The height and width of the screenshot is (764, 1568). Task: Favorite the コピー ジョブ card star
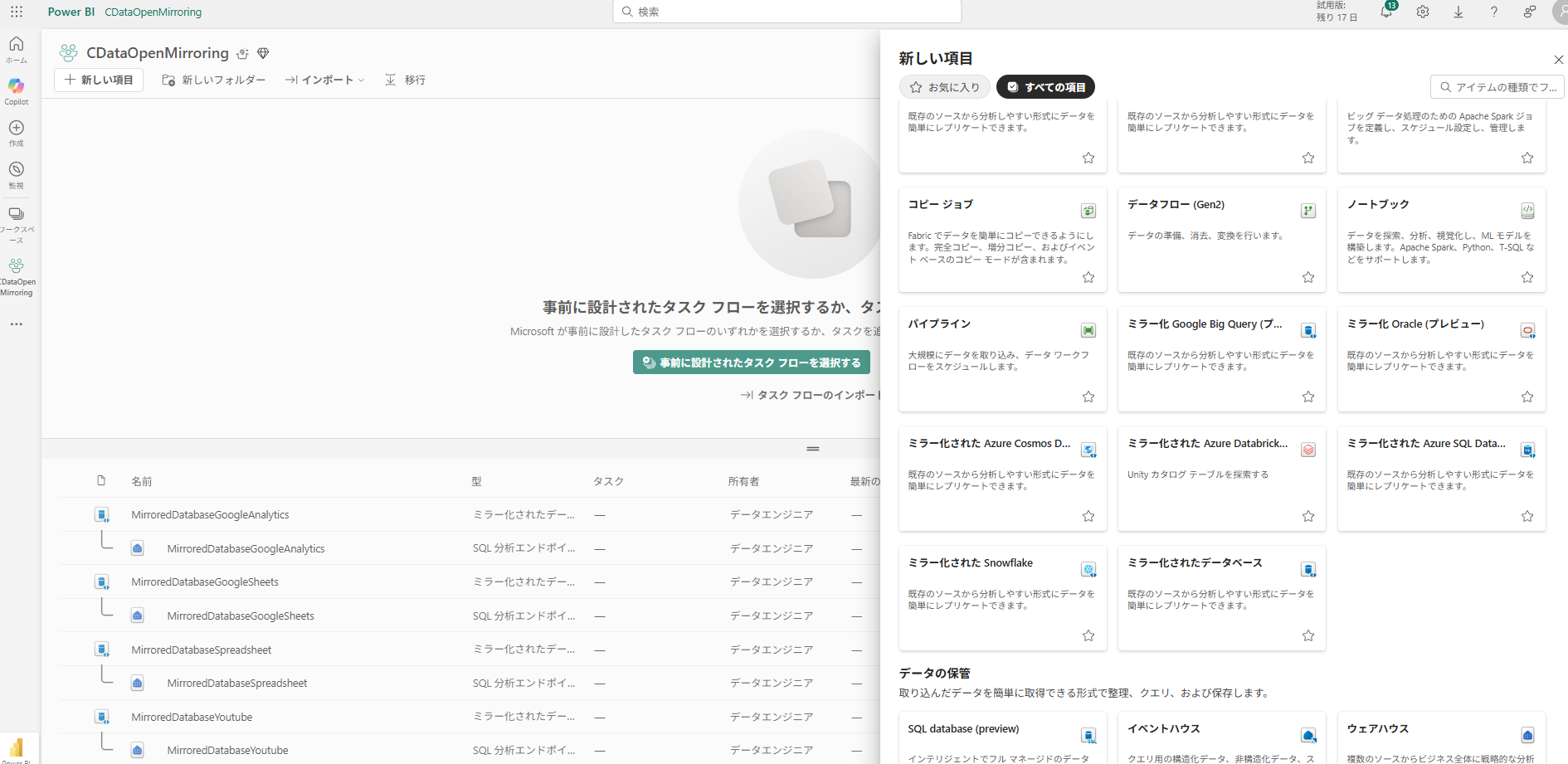coord(1088,277)
